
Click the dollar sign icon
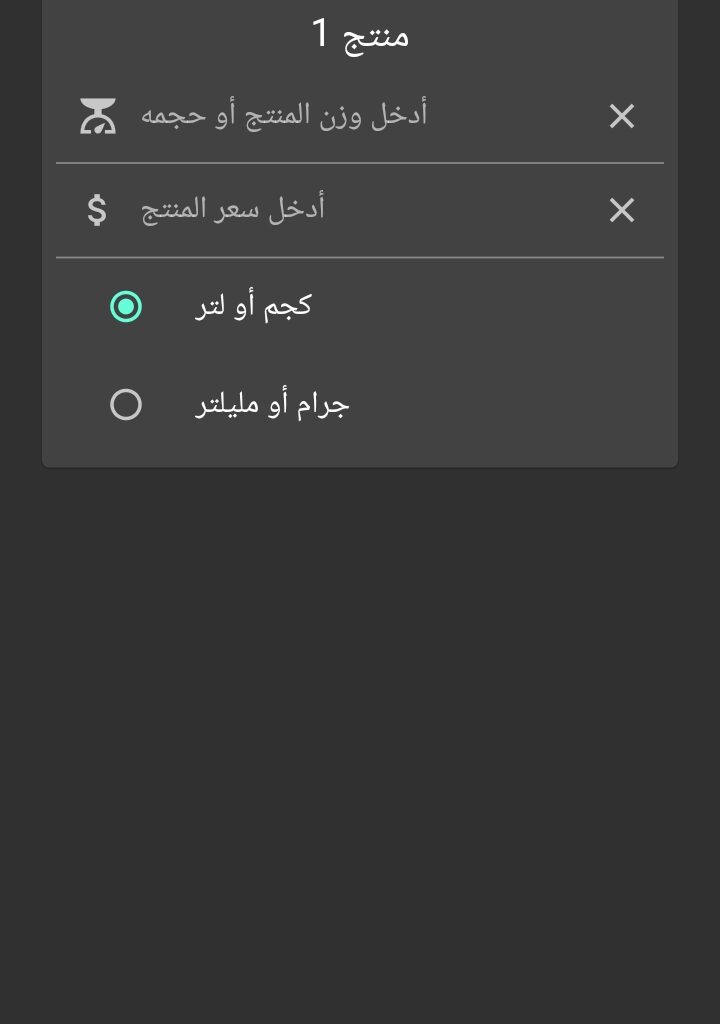coord(96,210)
